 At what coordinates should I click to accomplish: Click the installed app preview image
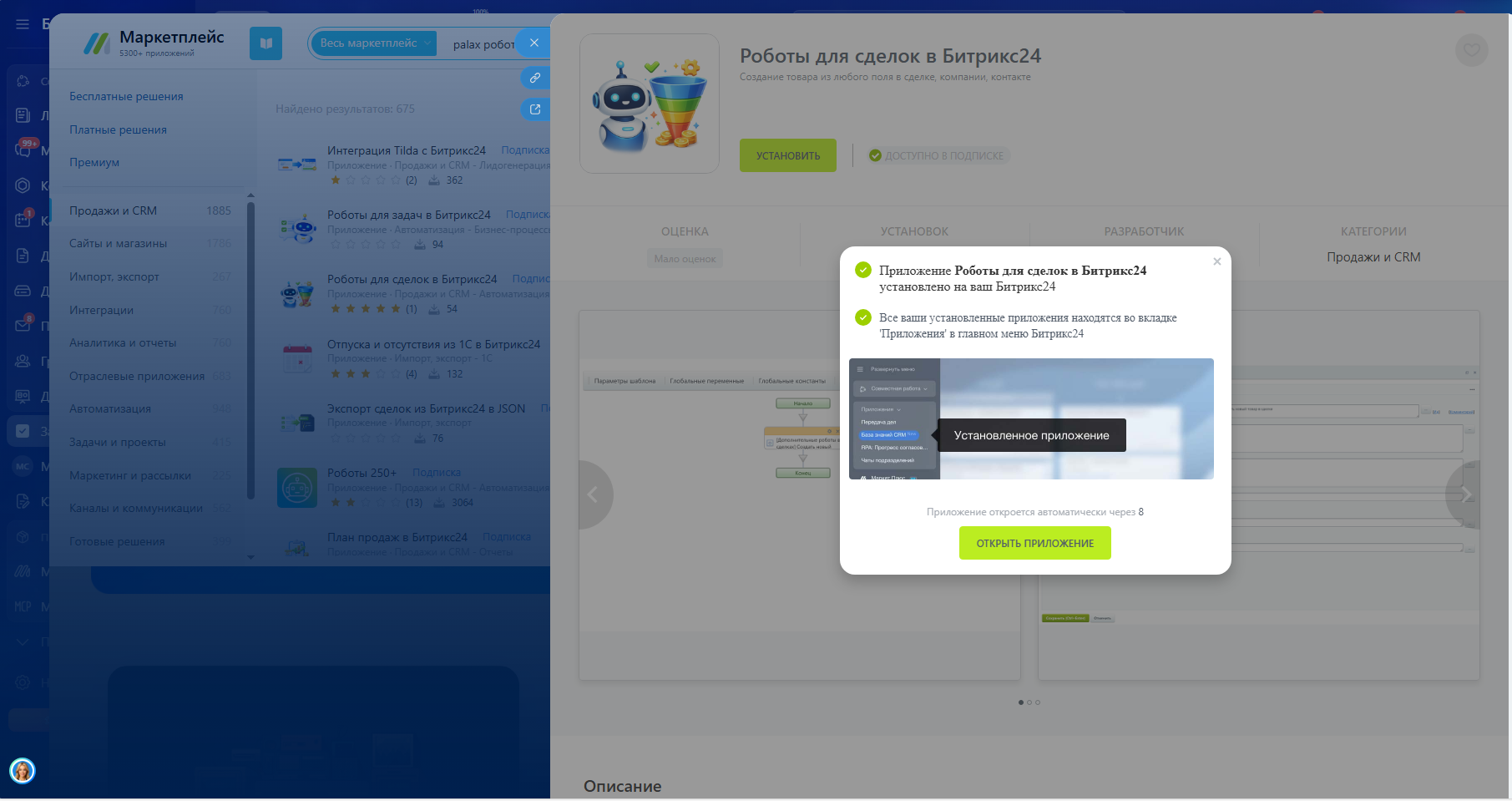coord(1030,418)
